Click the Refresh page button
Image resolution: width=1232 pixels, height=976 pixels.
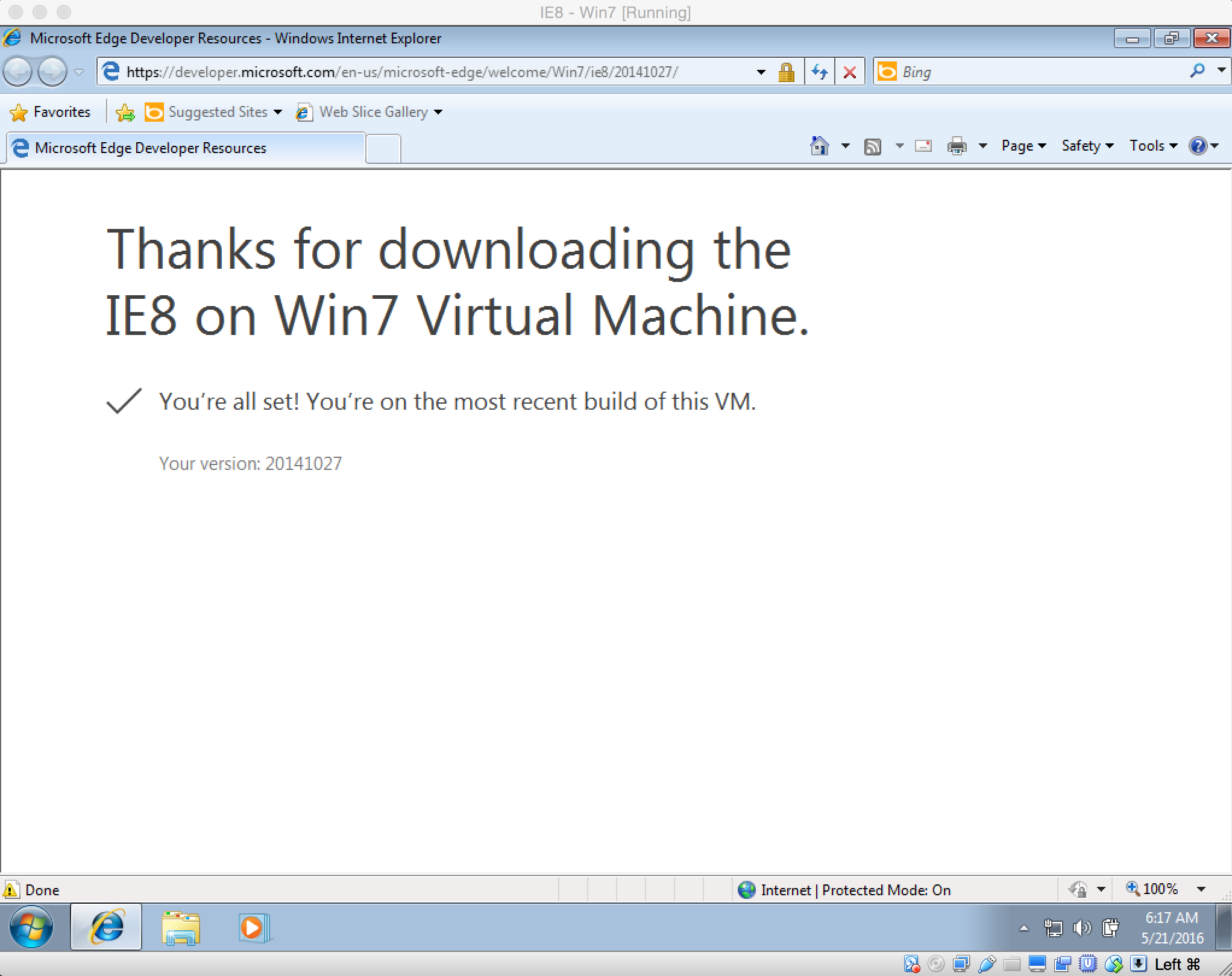820,72
